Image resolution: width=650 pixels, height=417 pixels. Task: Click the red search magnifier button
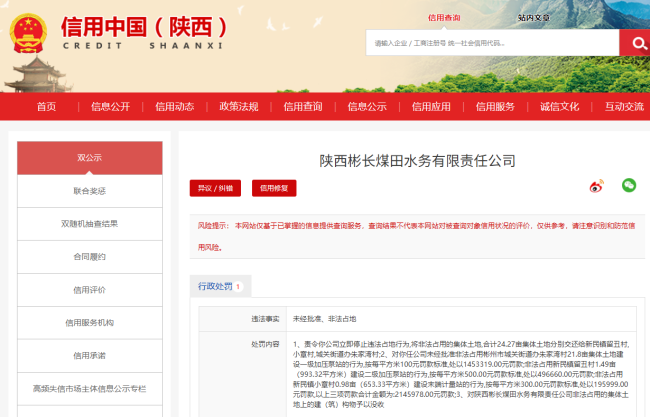tap(635, 43)
